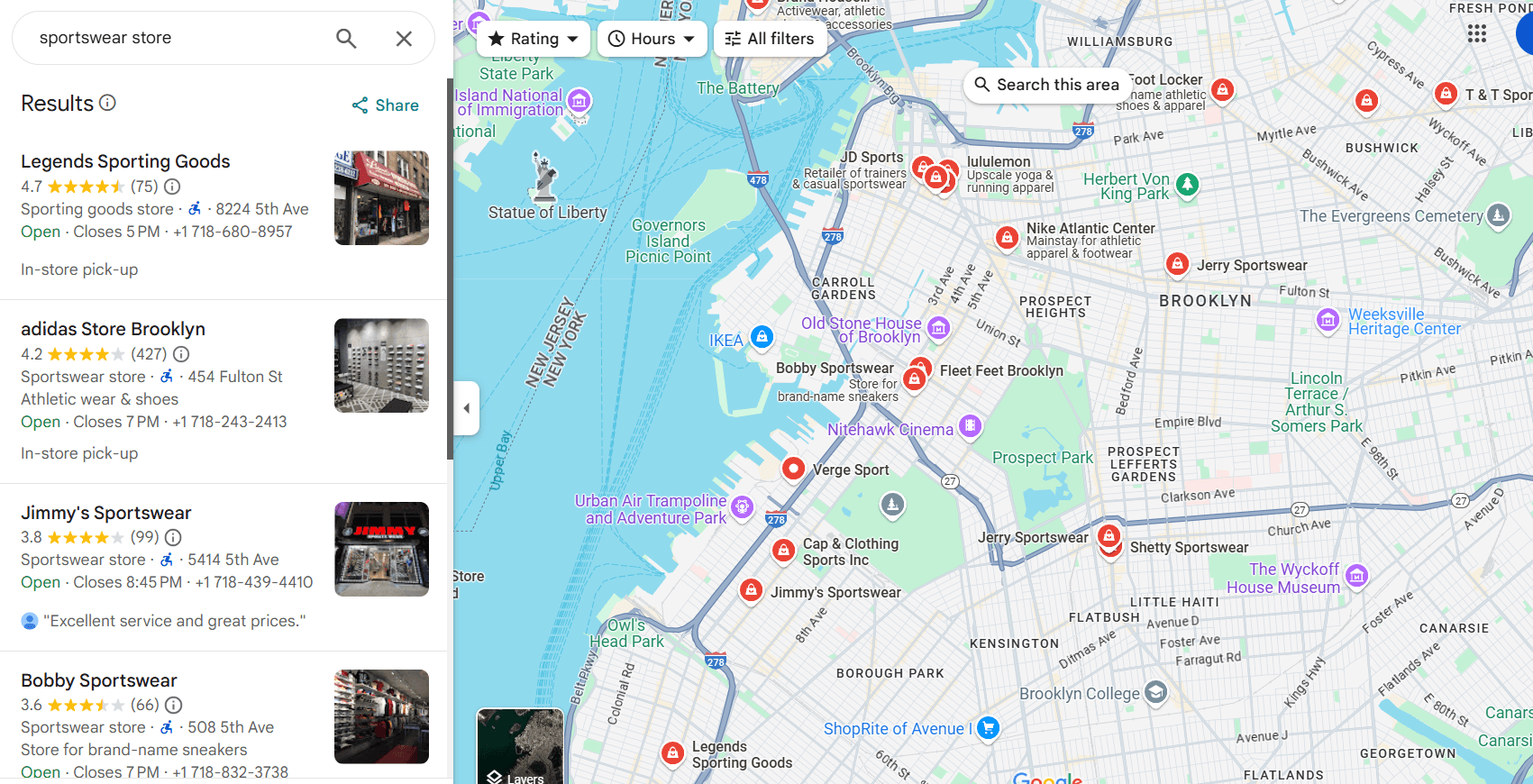Click info icon beside adidas rating

click(x=181, y=354)
